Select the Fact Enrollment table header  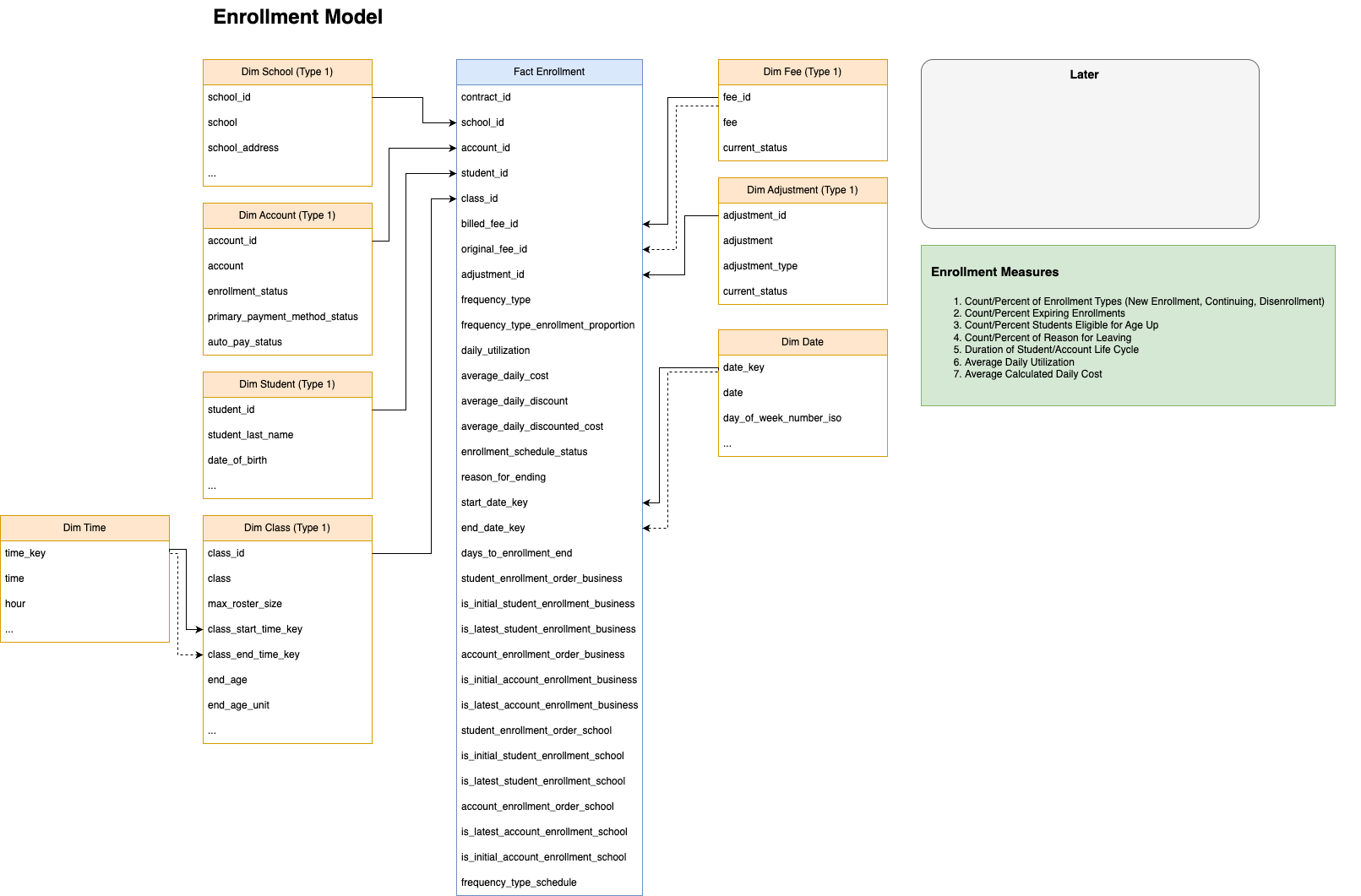[x=549, y=72]
